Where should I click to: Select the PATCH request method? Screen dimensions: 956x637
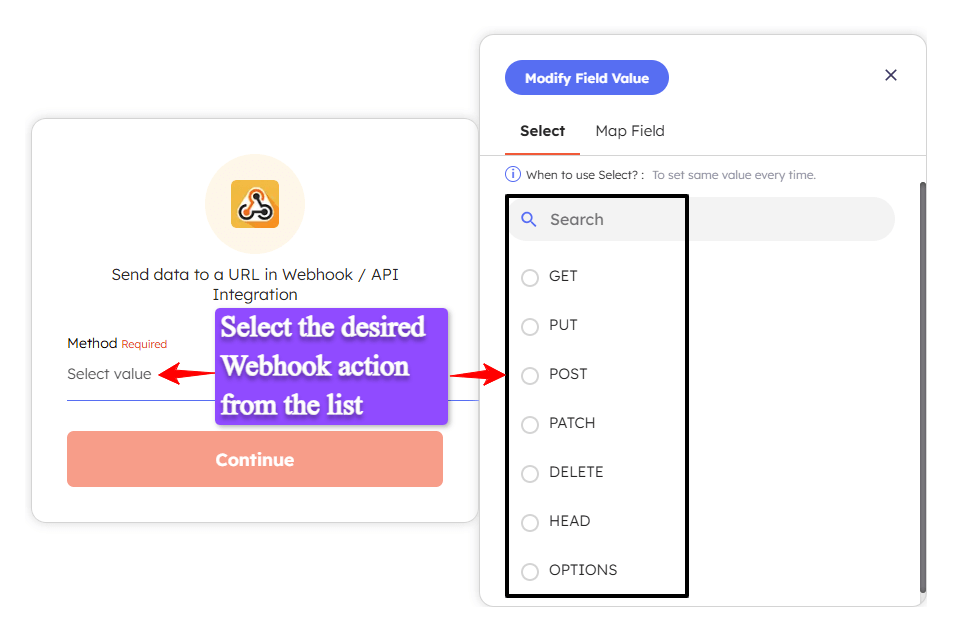pyautogui.click(x=529, y=424)
